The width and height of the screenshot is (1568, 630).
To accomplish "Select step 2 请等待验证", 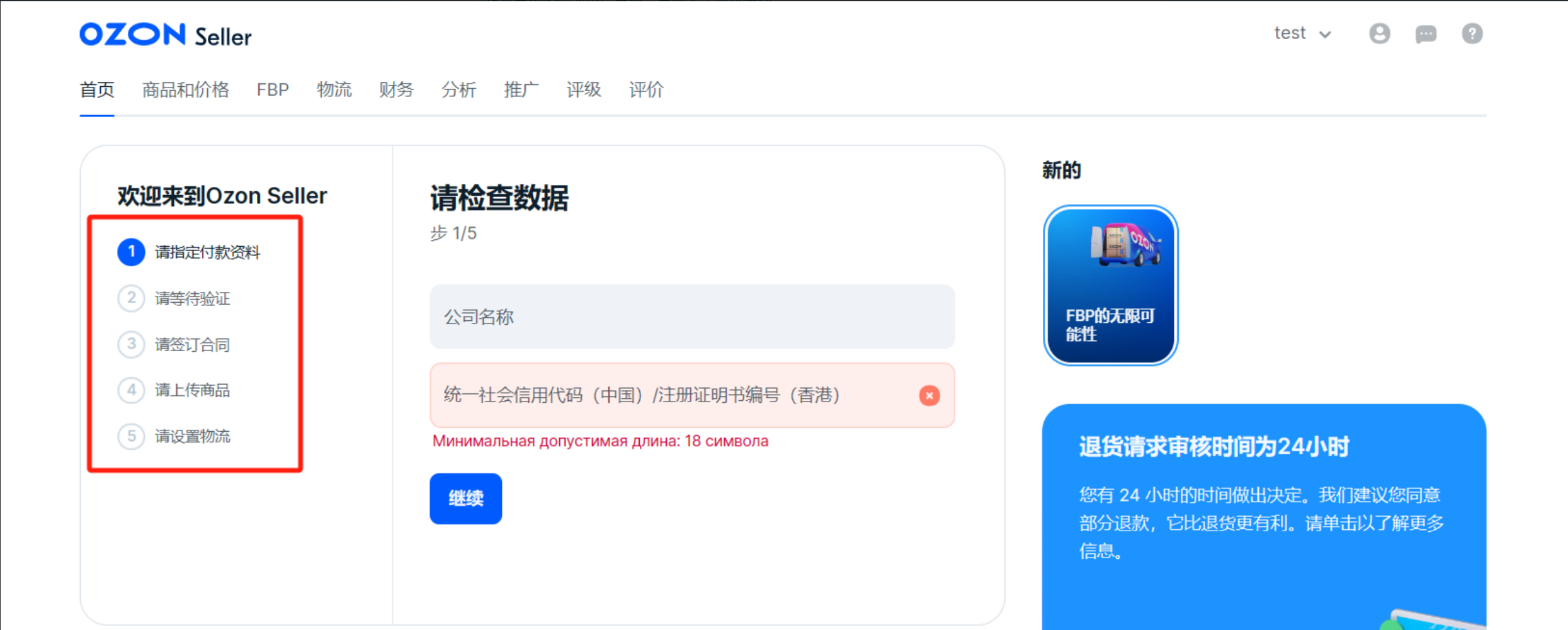I will pos(174,298).
